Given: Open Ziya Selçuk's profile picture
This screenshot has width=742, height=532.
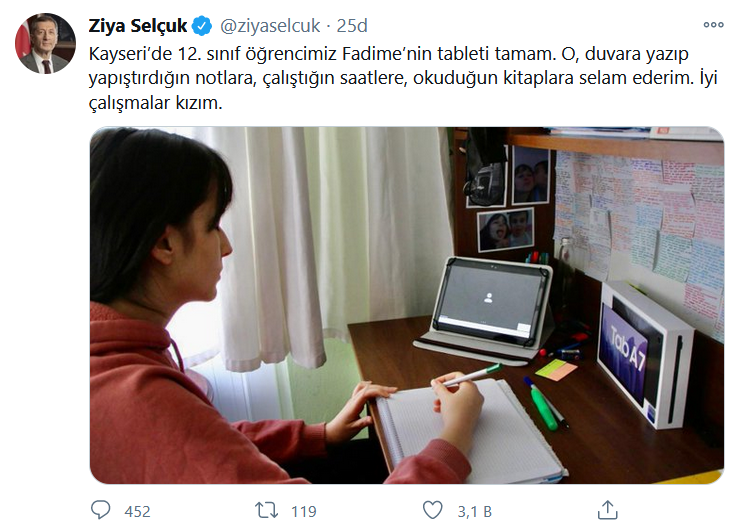Looking at the screenshot, I should pyautogui.click(x=45, y=44).
